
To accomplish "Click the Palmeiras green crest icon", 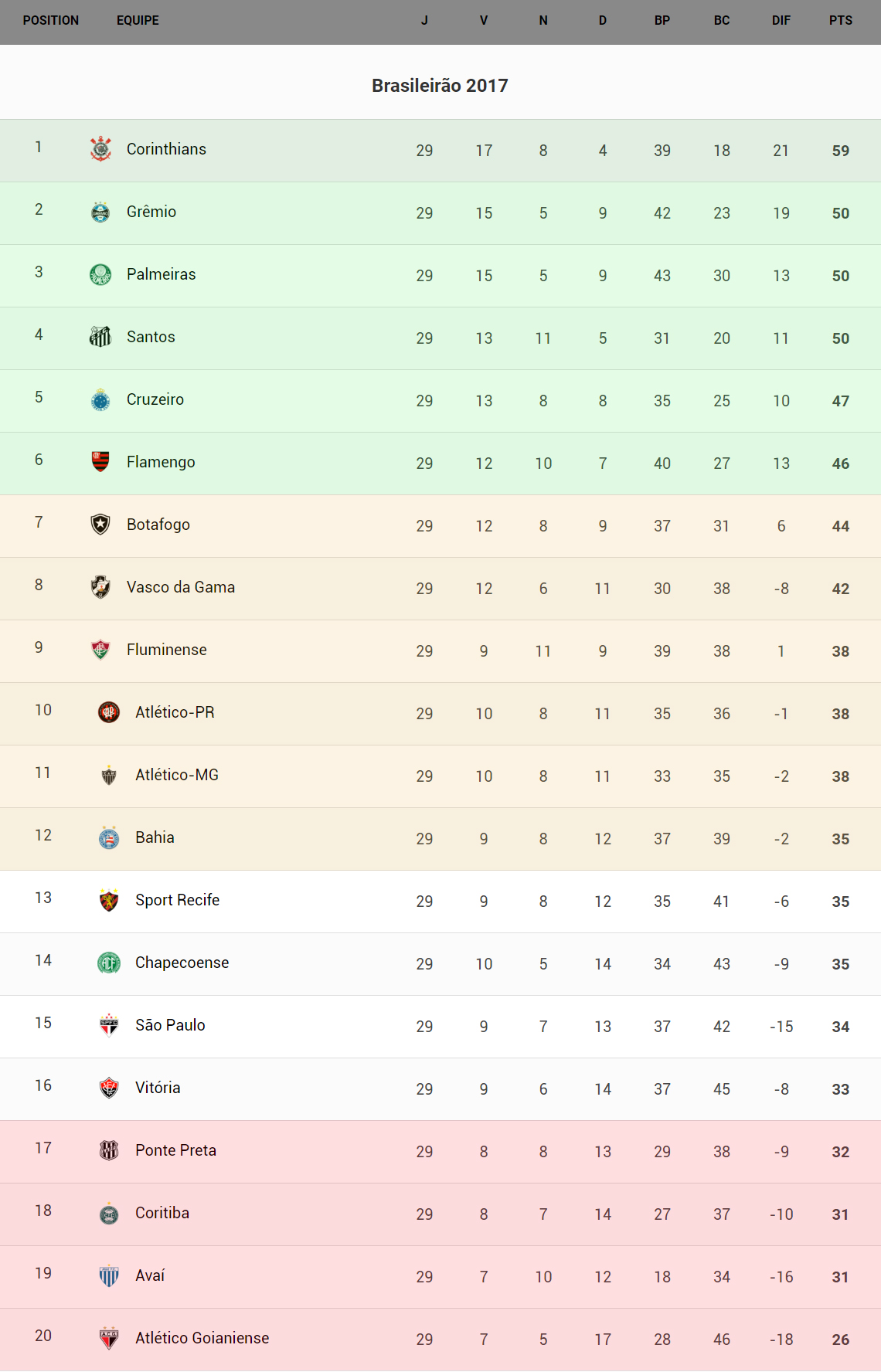I will click(x=100, y=274).
